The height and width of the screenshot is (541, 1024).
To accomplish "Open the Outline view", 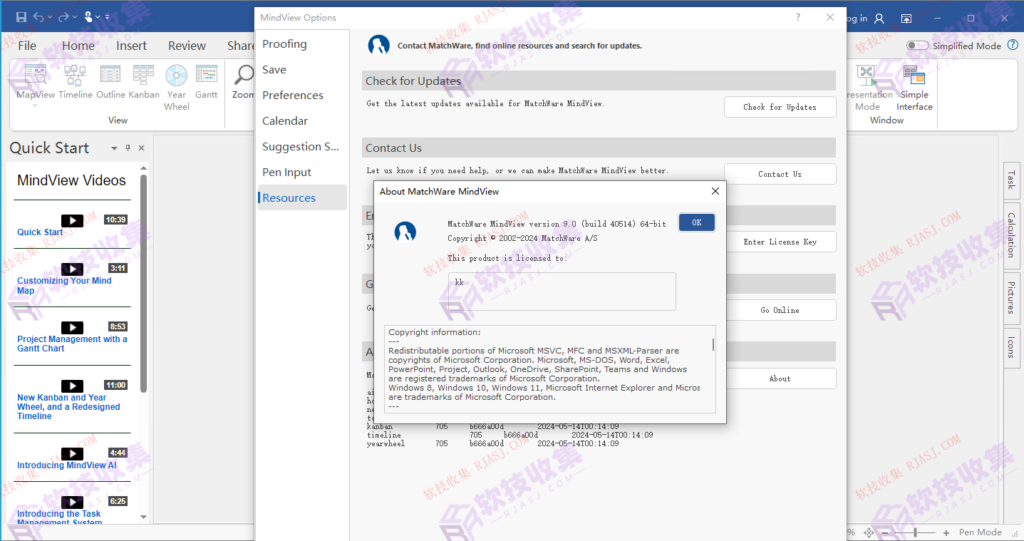I will point(110,80).
